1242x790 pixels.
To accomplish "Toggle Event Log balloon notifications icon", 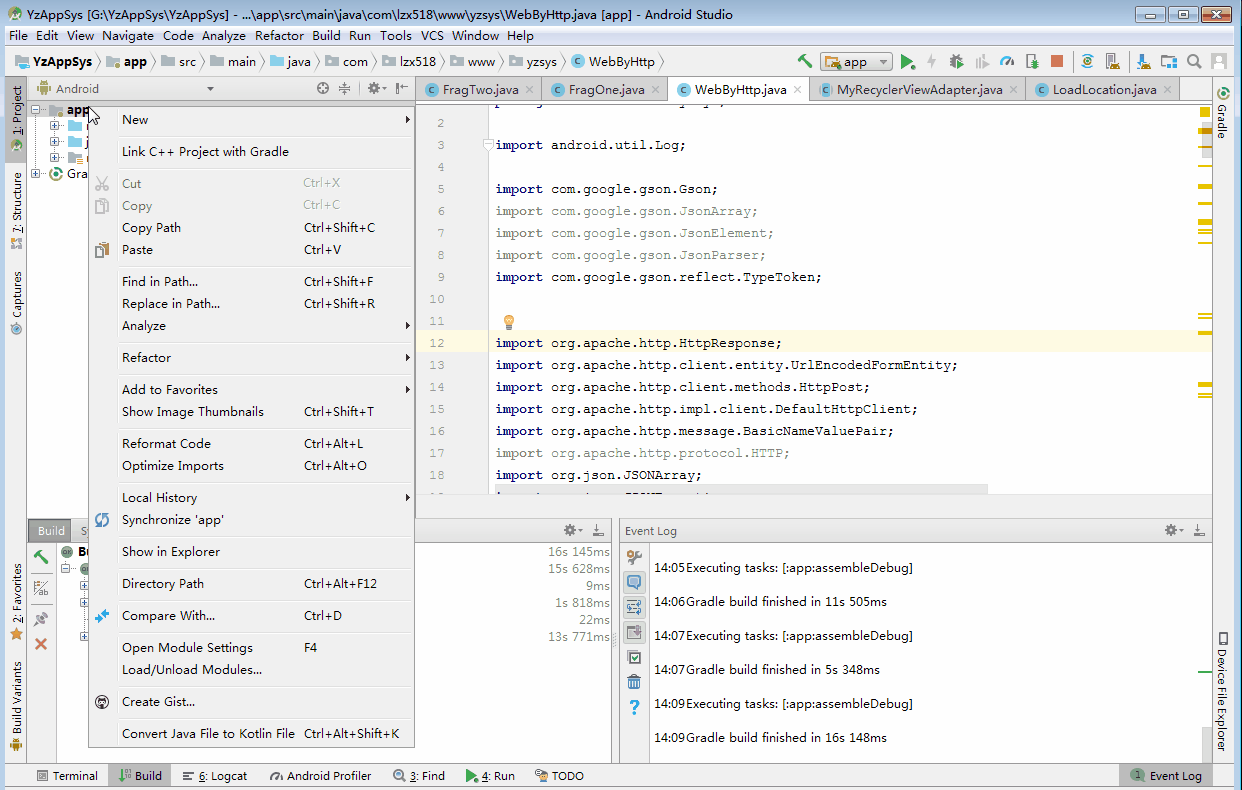I will [634, 582].
